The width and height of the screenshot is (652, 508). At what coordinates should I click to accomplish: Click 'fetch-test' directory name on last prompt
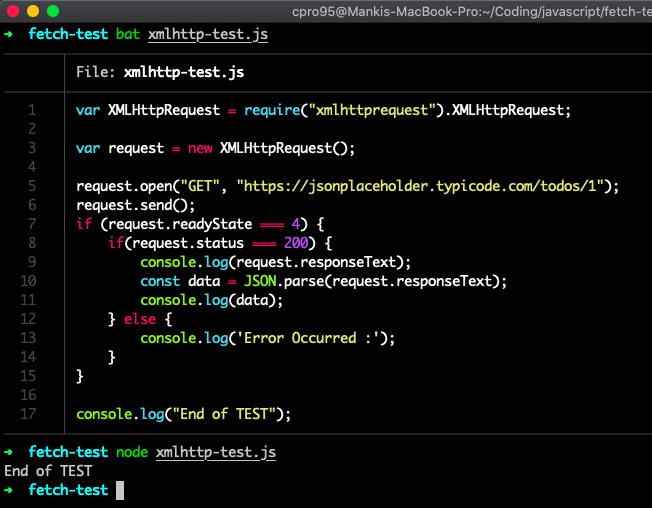68,490
